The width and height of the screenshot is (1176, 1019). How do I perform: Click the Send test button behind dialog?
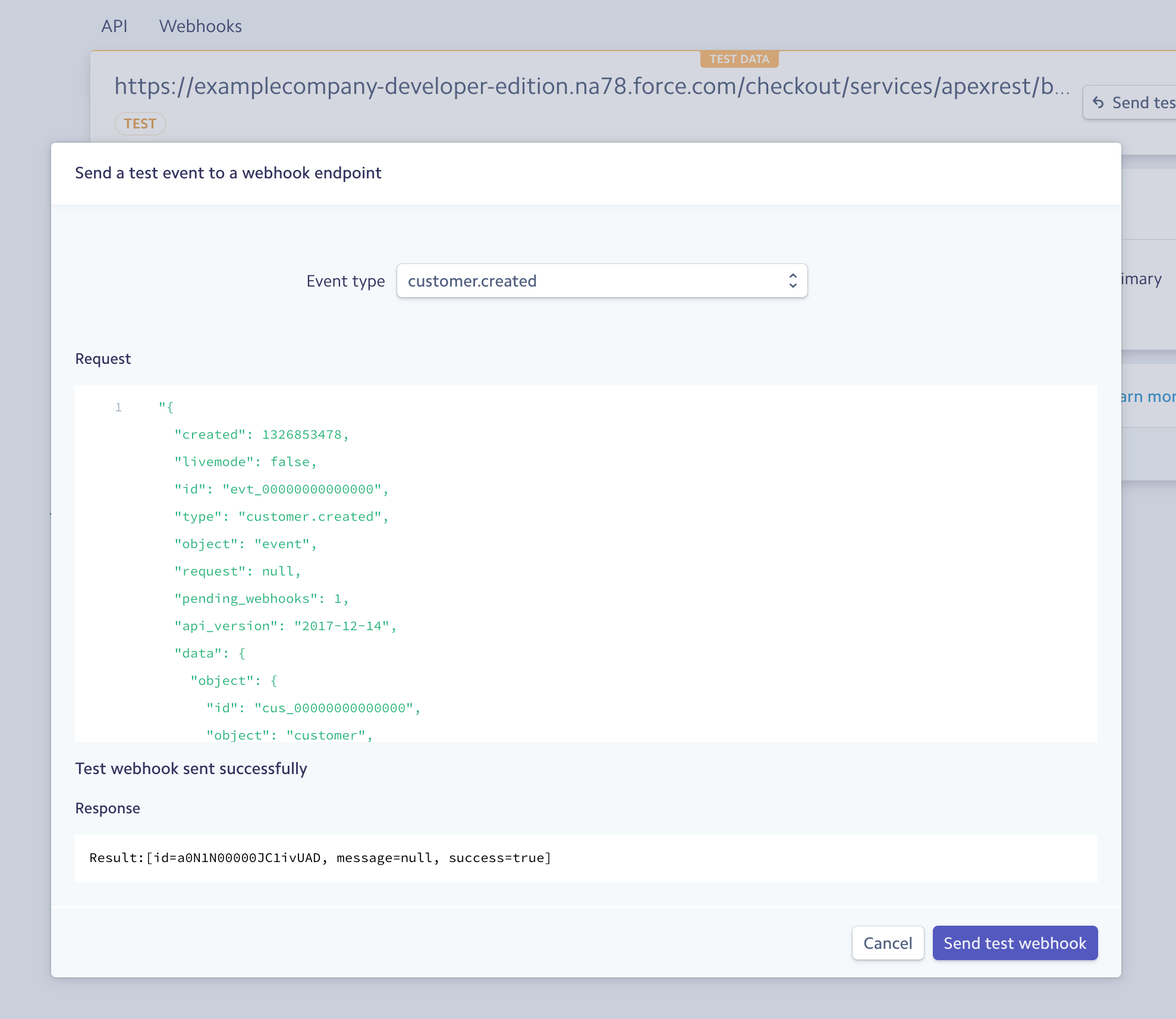click(x=1130, y=102)
